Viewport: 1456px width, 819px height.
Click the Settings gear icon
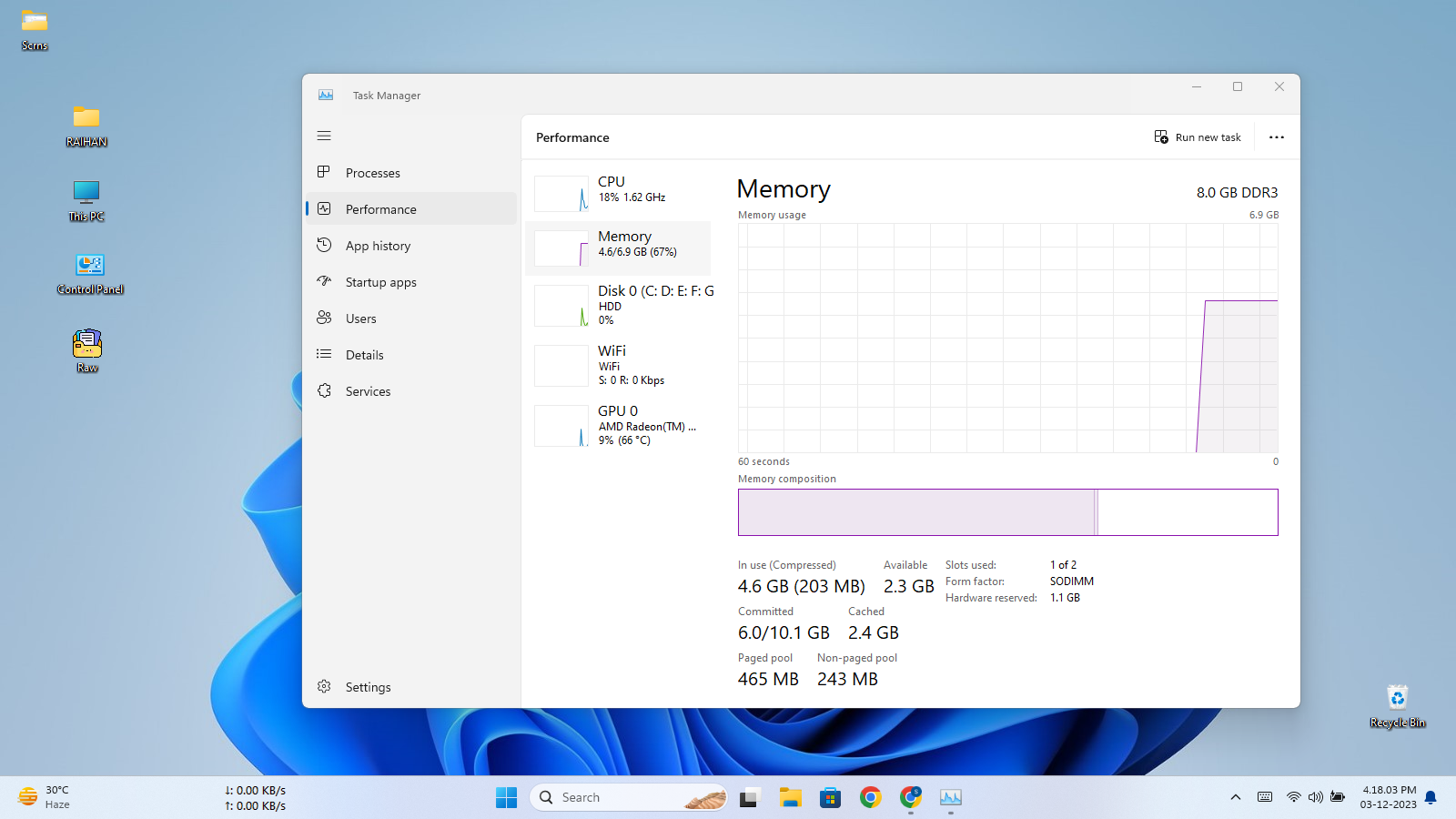point(324,686)
